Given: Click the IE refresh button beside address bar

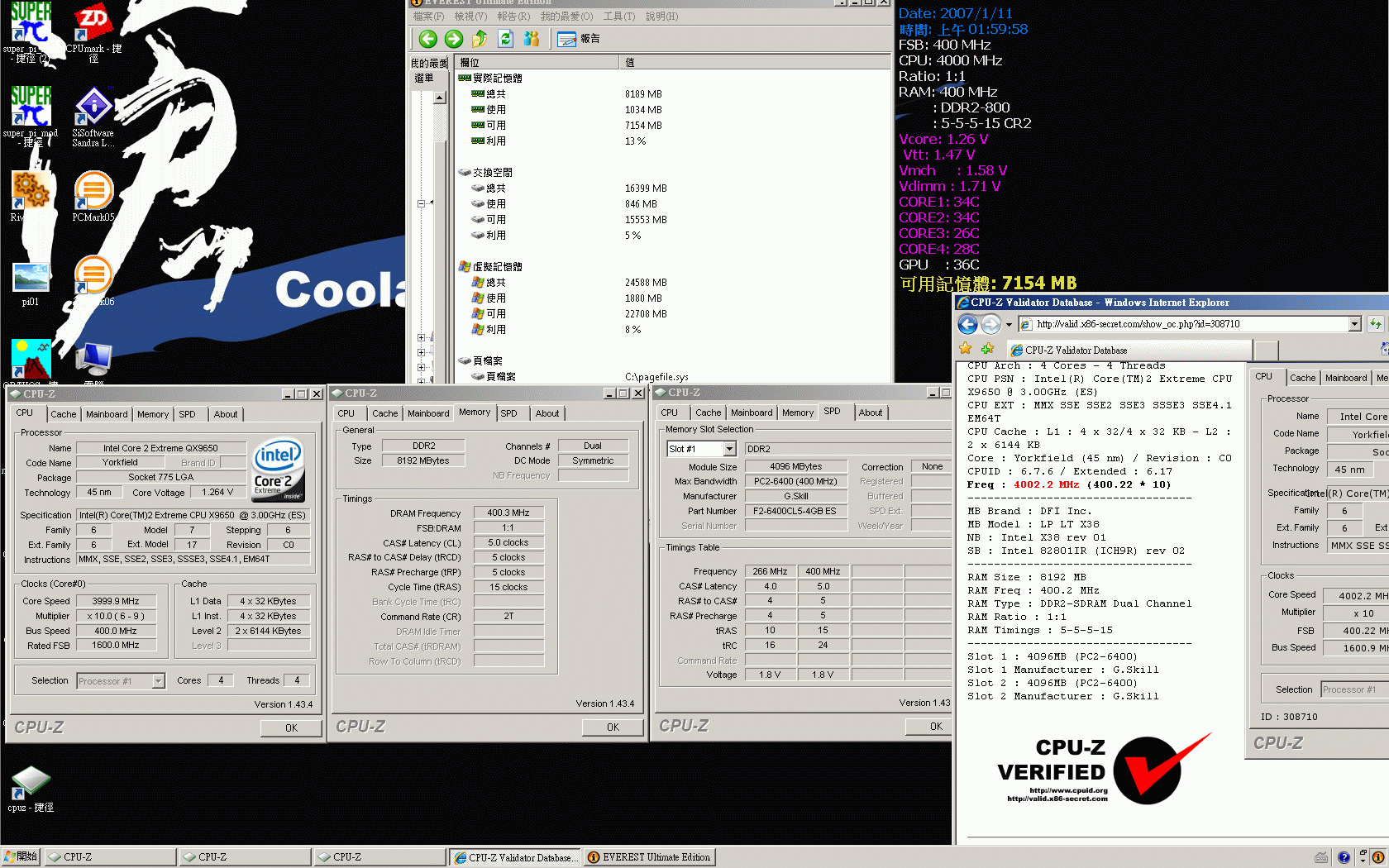Looking at the screenshot, I should 1375,324.
